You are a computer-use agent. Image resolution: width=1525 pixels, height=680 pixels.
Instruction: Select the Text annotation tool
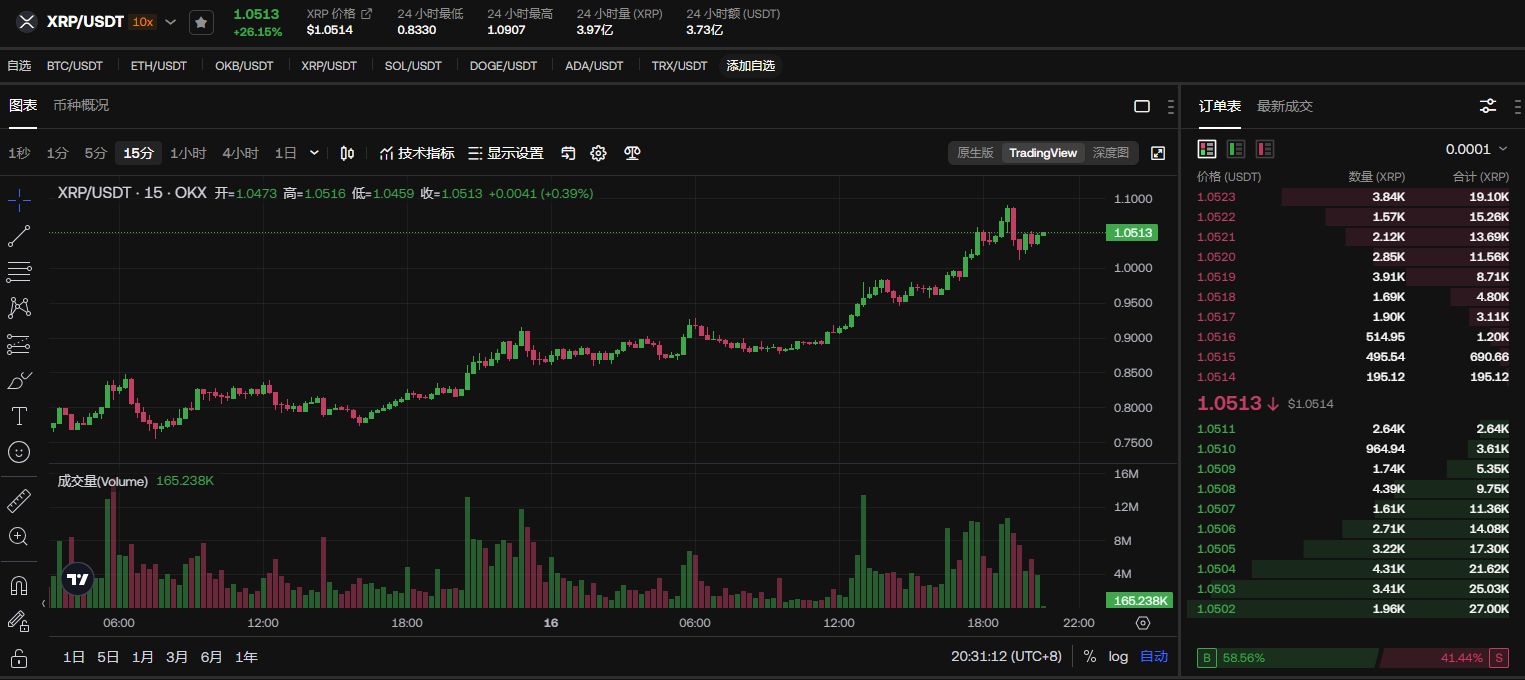click(x=19, y=416)
